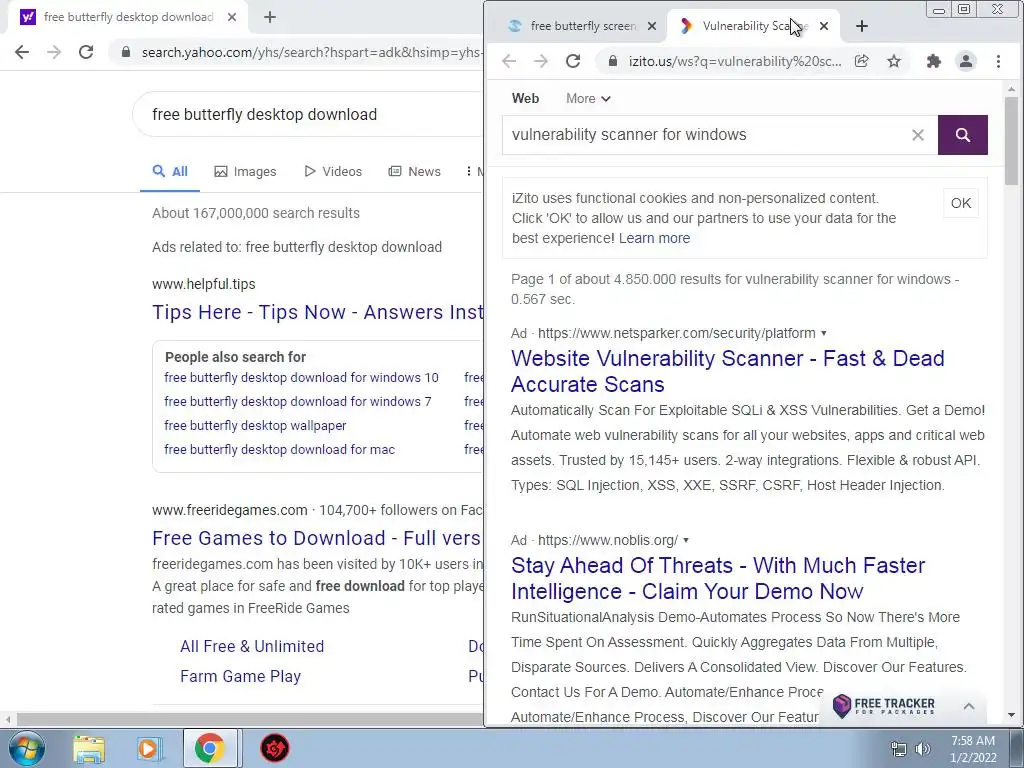The height and width of the screenshot is (768, 1024).
Task: Close the 'free butterfly desktop download' tab
Action: click(232, 18)
